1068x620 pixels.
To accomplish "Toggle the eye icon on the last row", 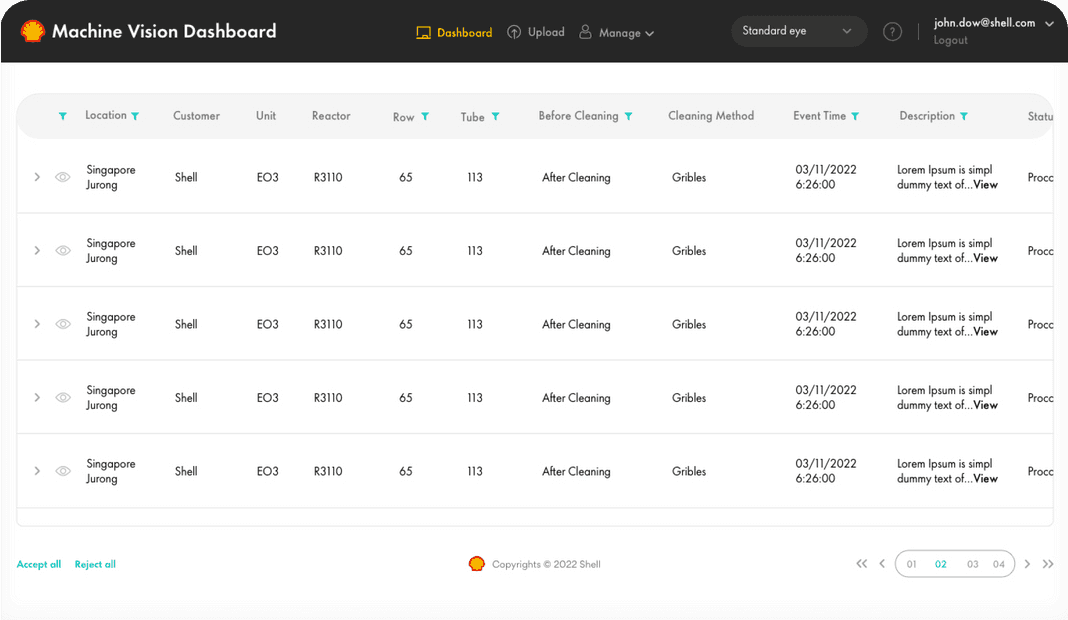I will point(62,471).
